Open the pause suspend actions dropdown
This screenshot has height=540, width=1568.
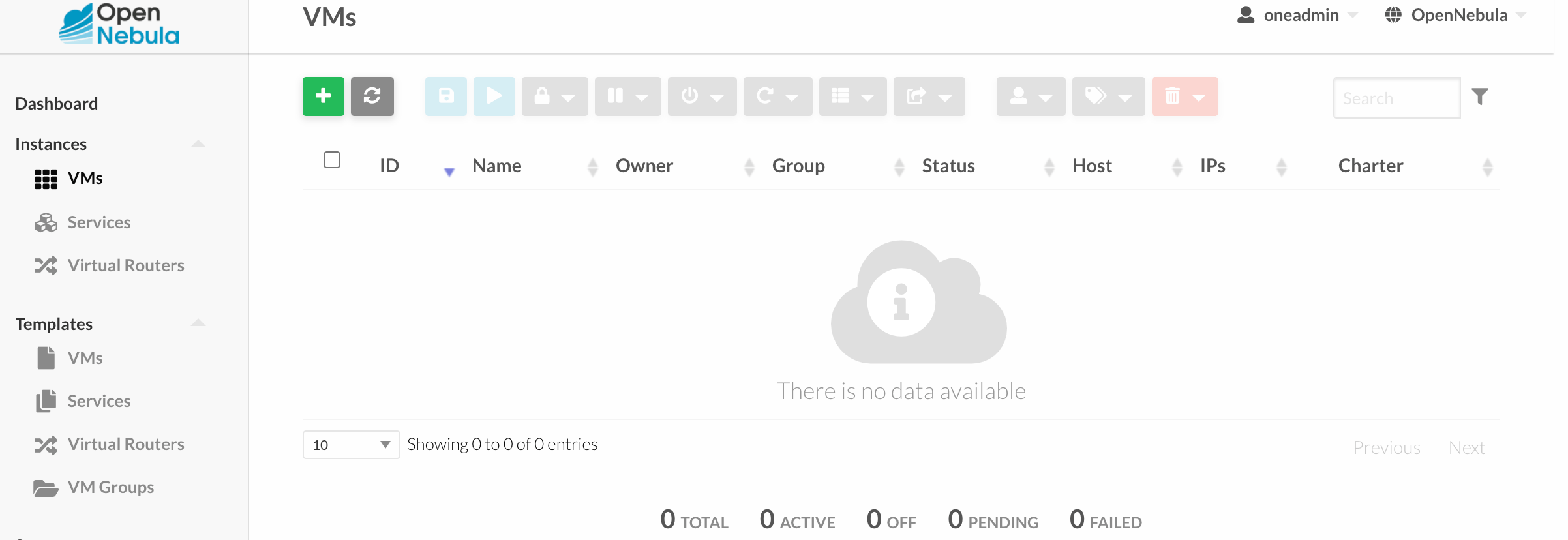pos(627,97)
